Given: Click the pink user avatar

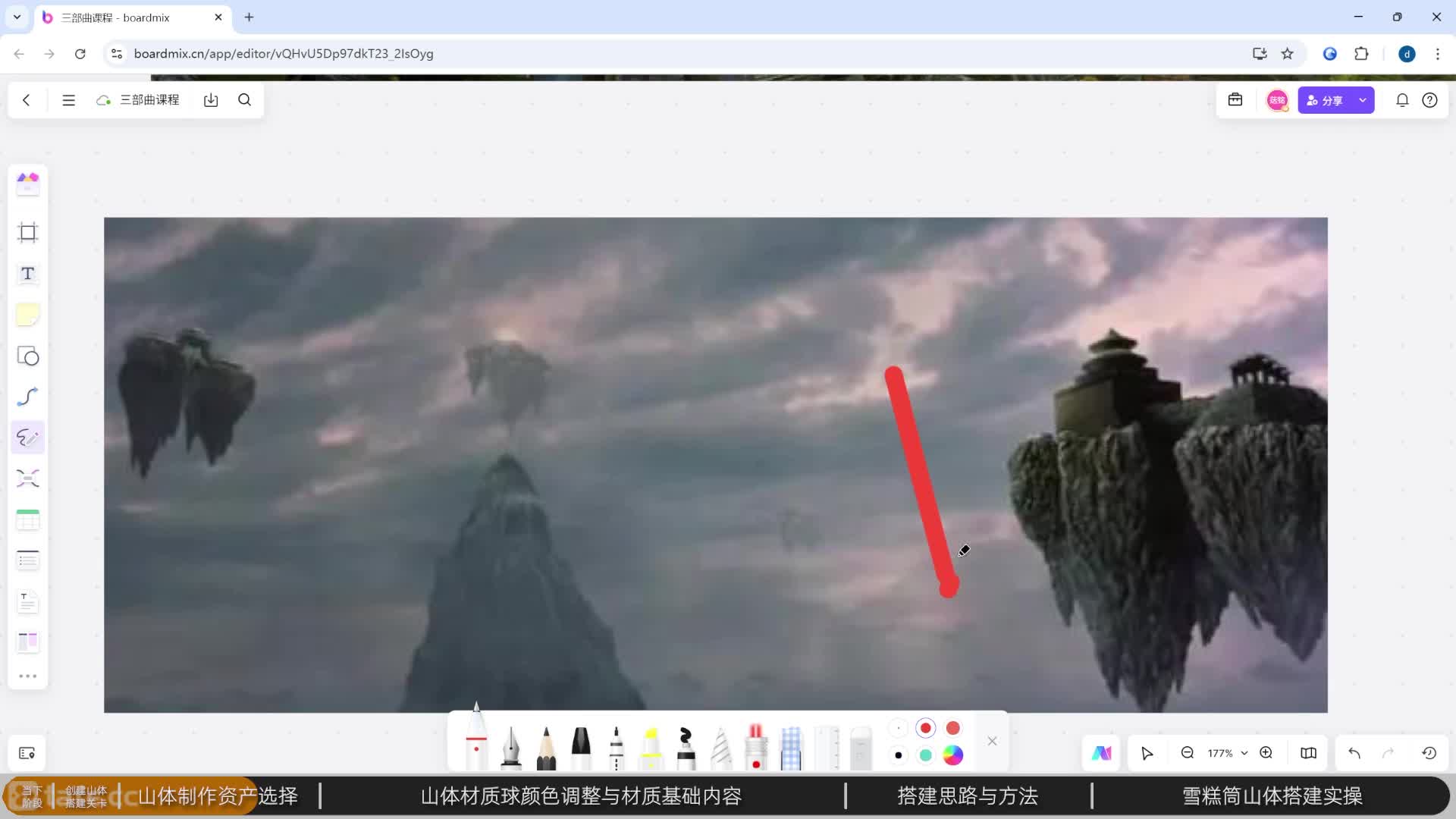Looking at the screenshot, I should tap(1278, 100).
